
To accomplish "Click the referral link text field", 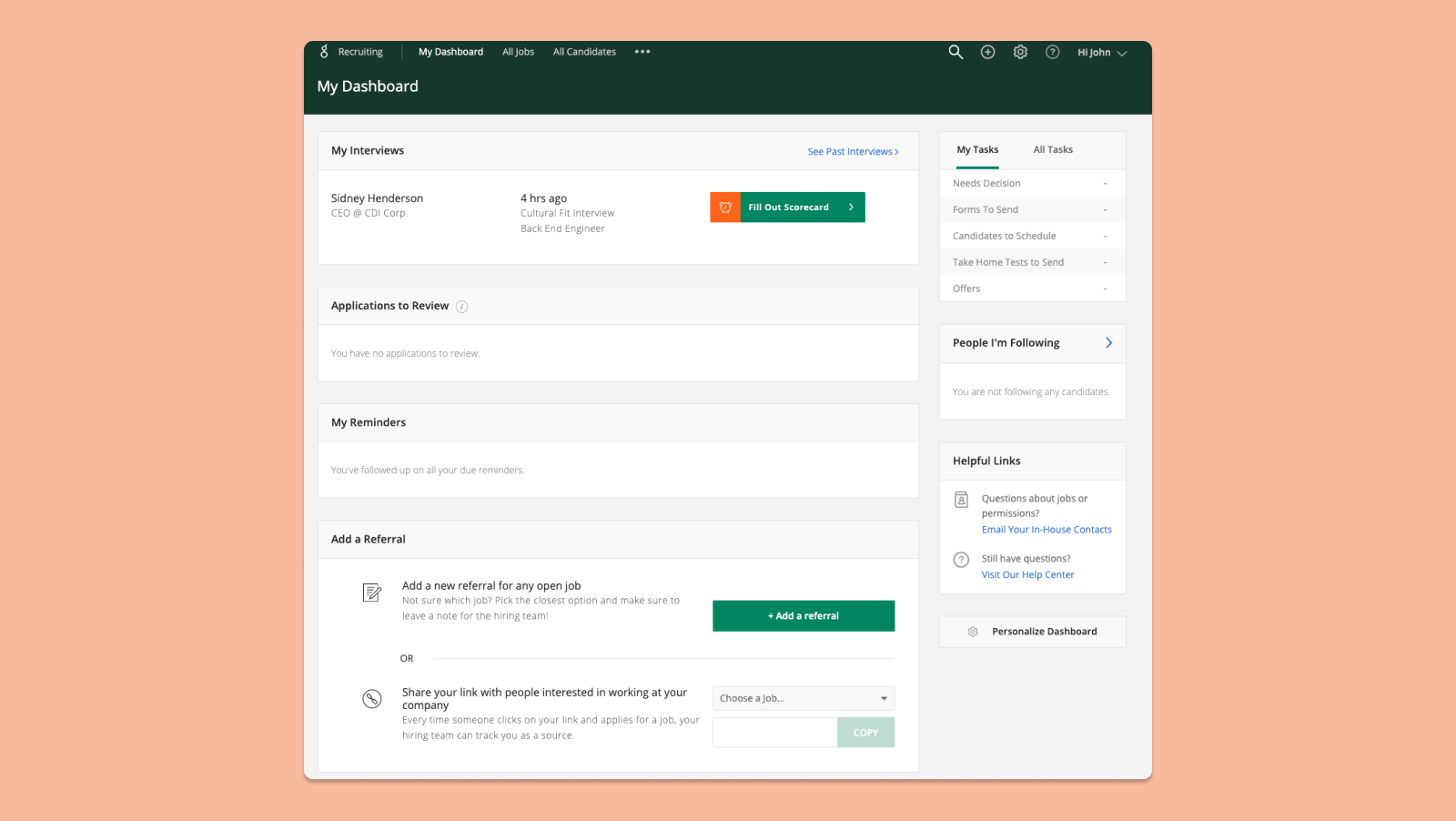I will coord(774,733).
